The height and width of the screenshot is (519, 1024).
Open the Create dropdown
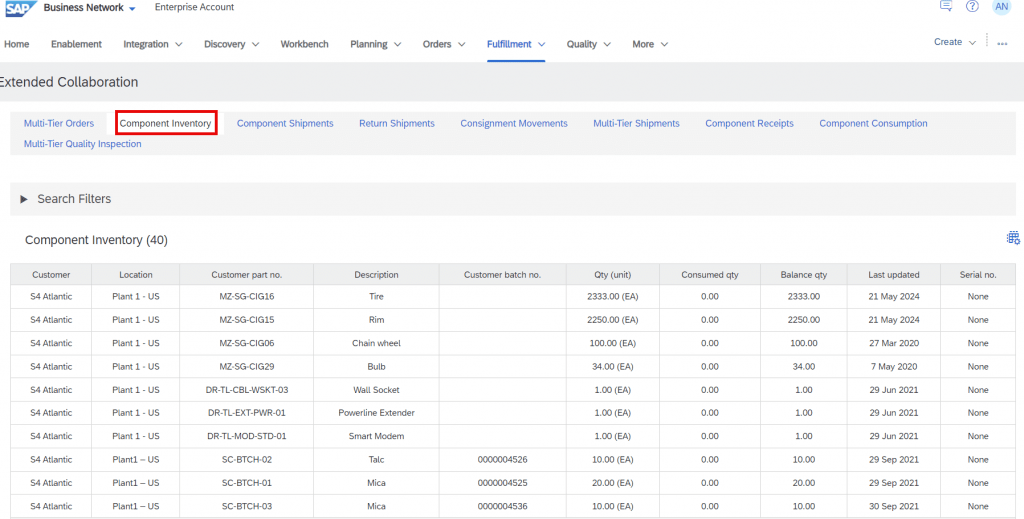[x=955, y=42]
